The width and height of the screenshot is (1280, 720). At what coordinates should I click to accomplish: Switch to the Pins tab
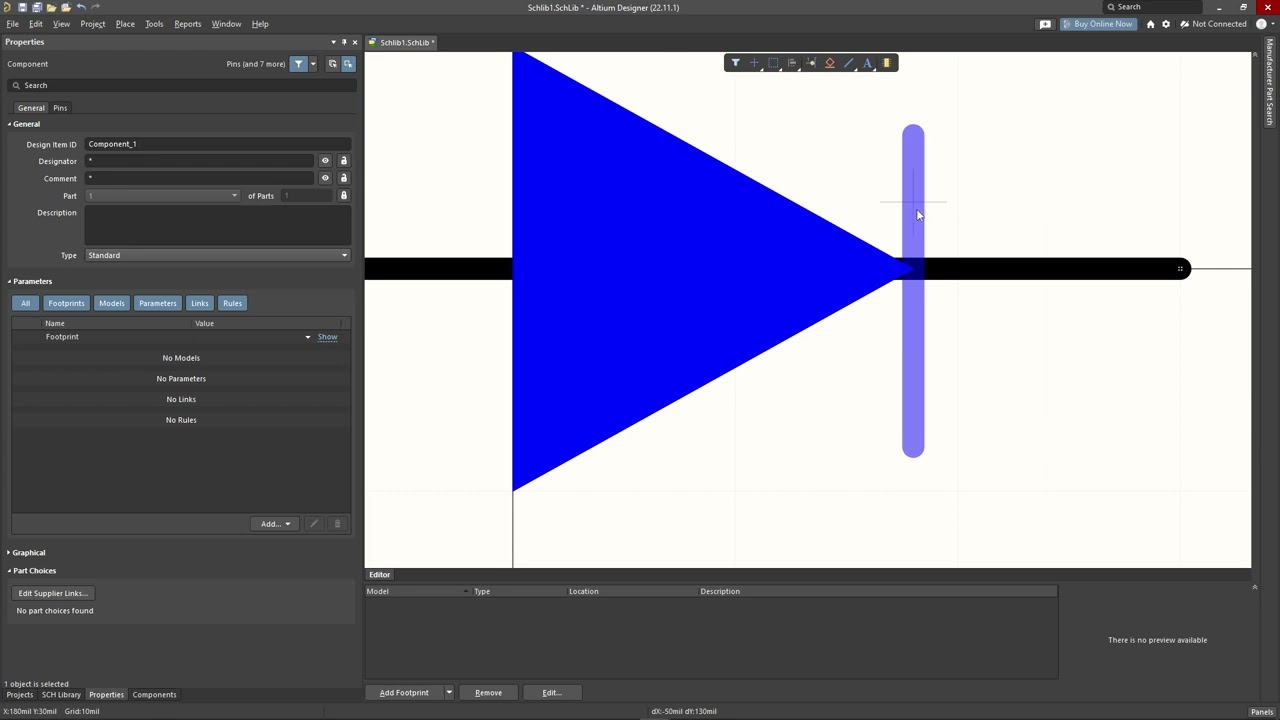[x=60, y=108]
